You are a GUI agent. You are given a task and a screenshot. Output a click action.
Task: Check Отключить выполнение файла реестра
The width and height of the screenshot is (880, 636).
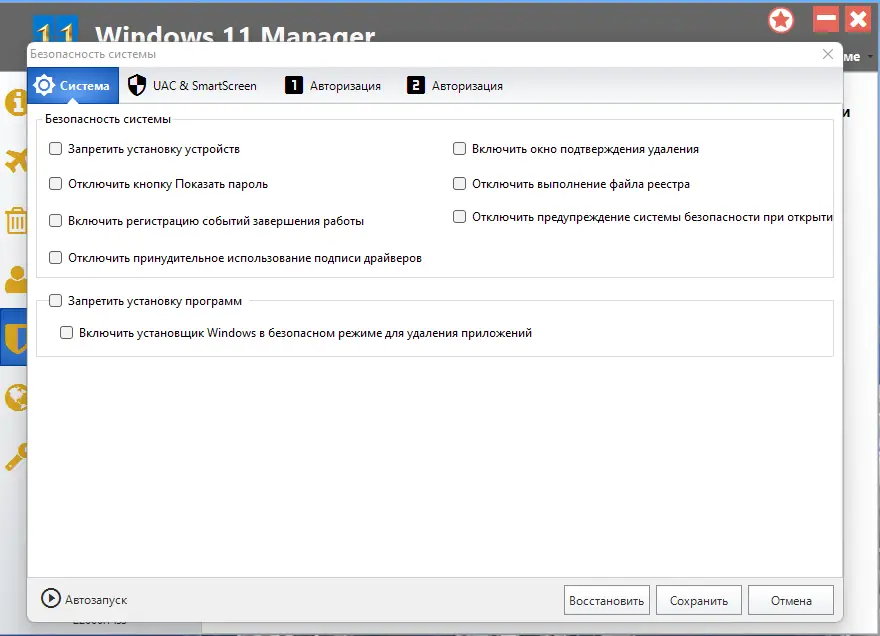(460, 184)
